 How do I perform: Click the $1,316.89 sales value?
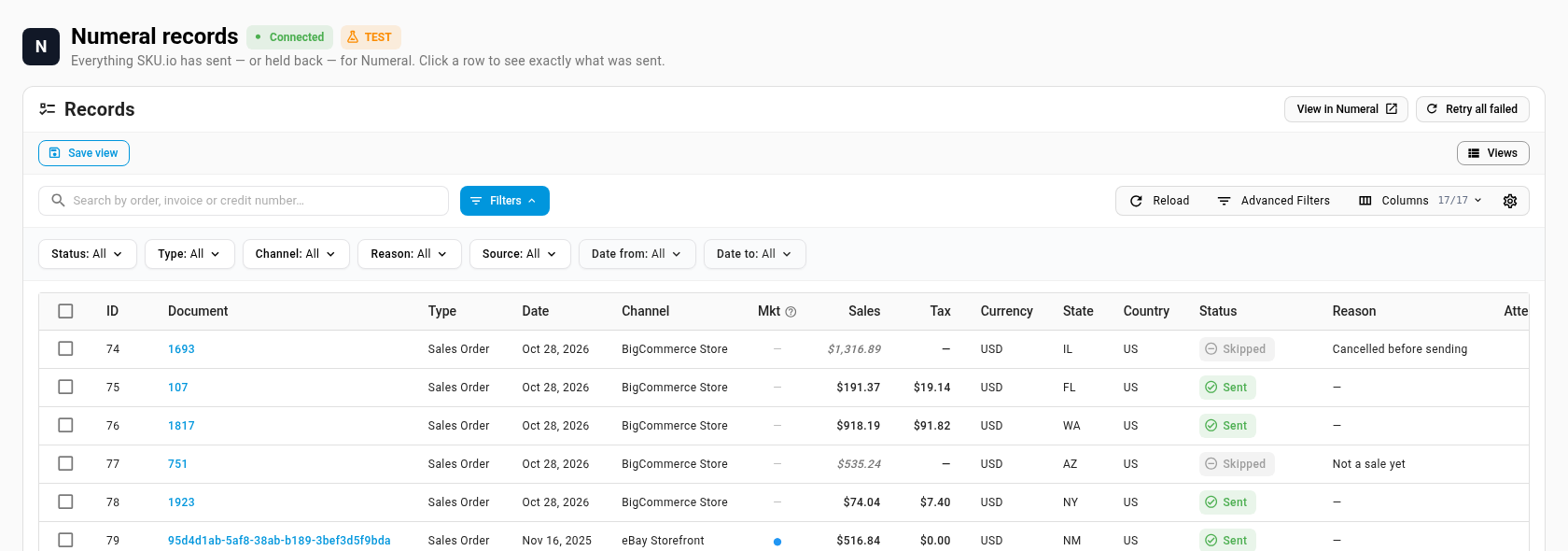point(854,349)
